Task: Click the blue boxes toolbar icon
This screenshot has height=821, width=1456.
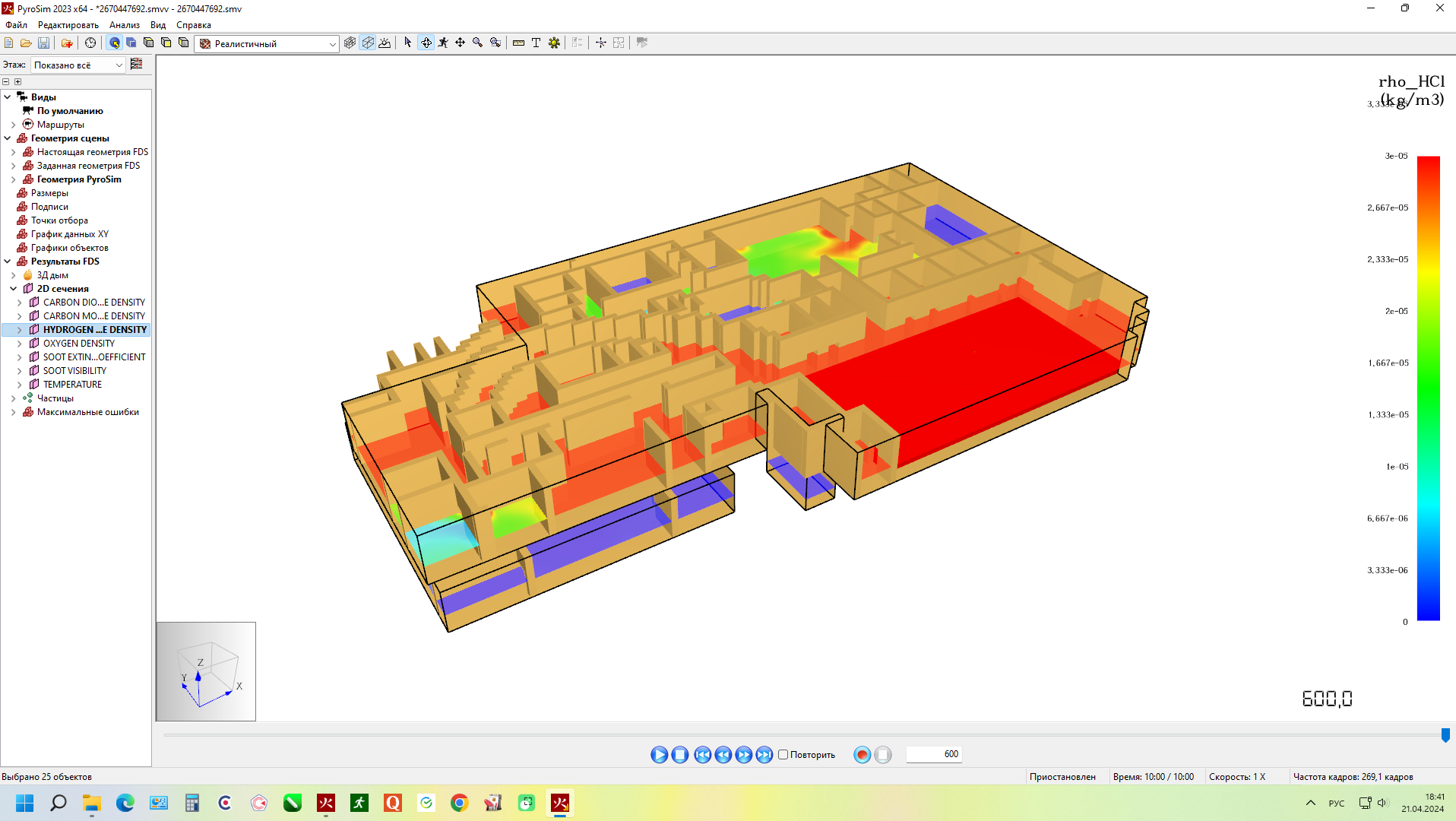Action: [131, 43]
